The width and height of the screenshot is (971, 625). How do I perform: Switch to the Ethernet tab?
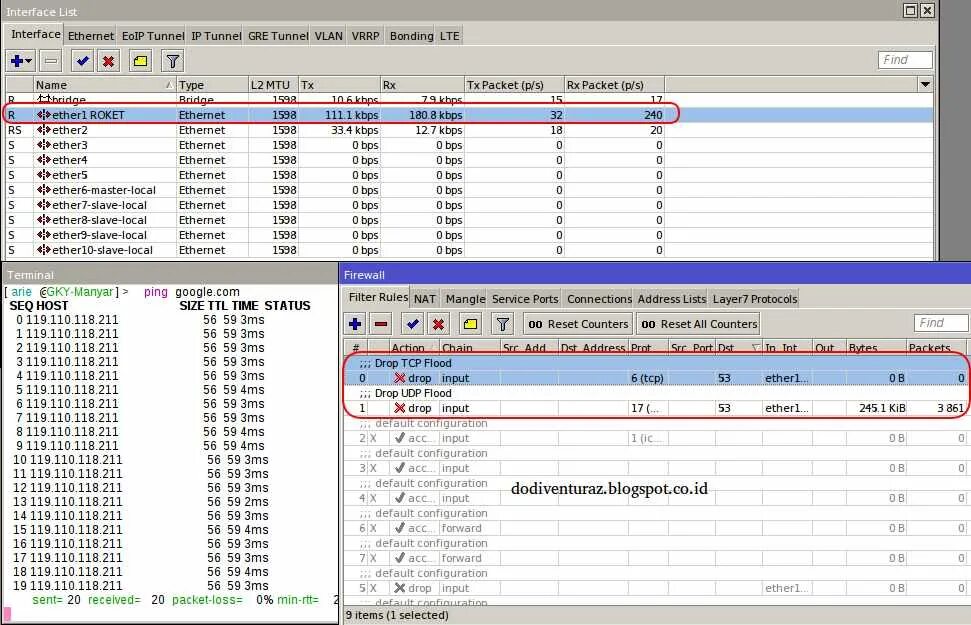pos(90,36)
